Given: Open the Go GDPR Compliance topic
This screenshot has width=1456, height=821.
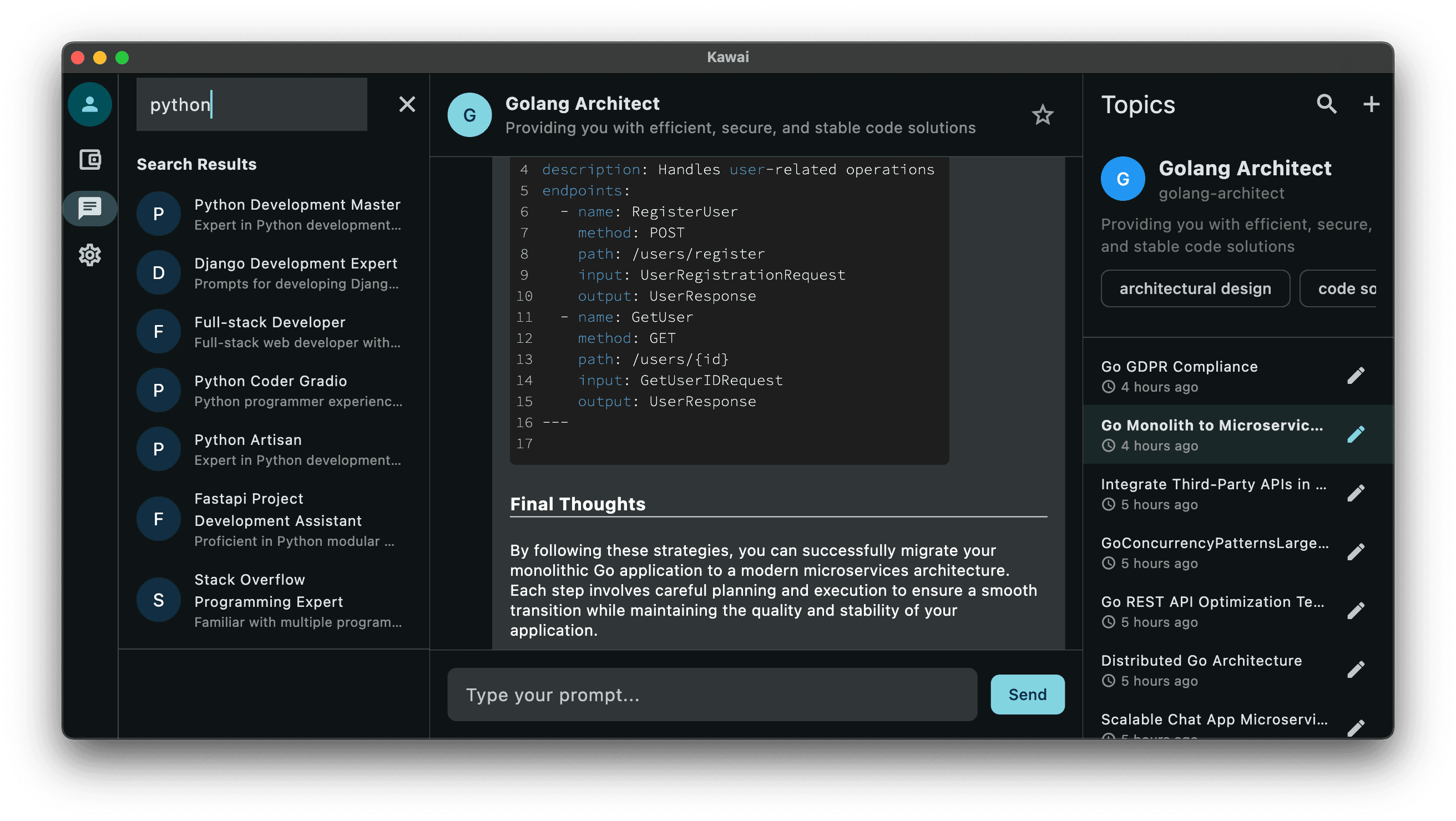Looking at the screenshot, I should 1237,376.
